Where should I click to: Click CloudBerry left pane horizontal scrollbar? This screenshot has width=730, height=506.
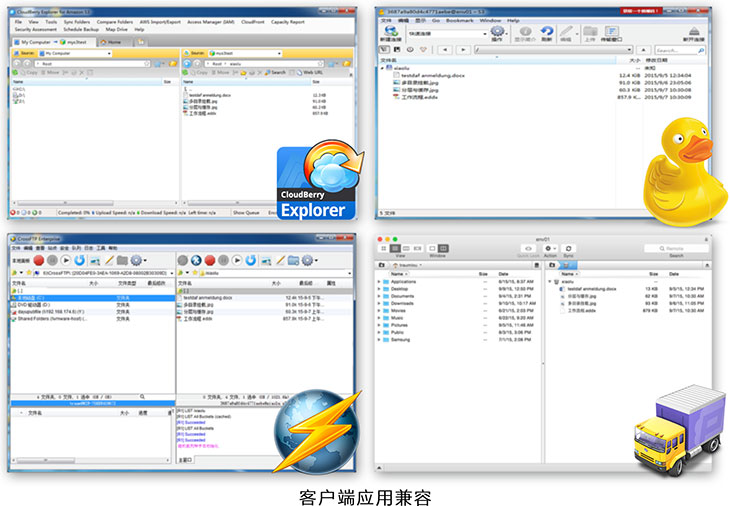[65, 203]
